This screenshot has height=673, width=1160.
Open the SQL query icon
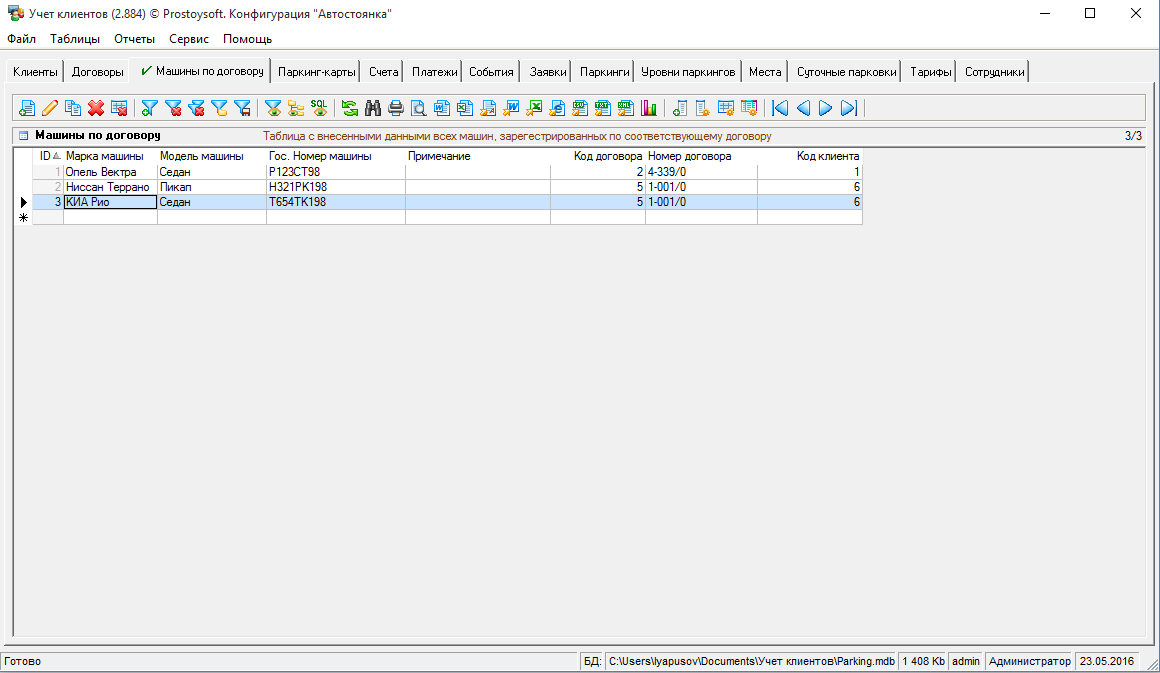click(319, 107)
